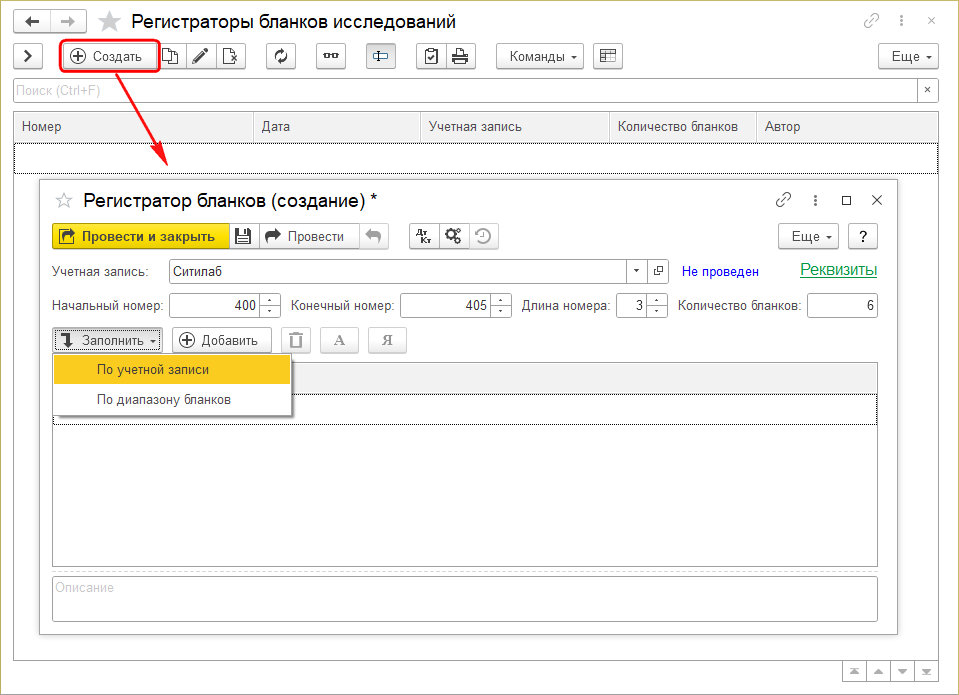Viewport: 959px width, 695px height.
Task: Jump to the last list row
Action: pyautogui.click(x=926, y=671)
